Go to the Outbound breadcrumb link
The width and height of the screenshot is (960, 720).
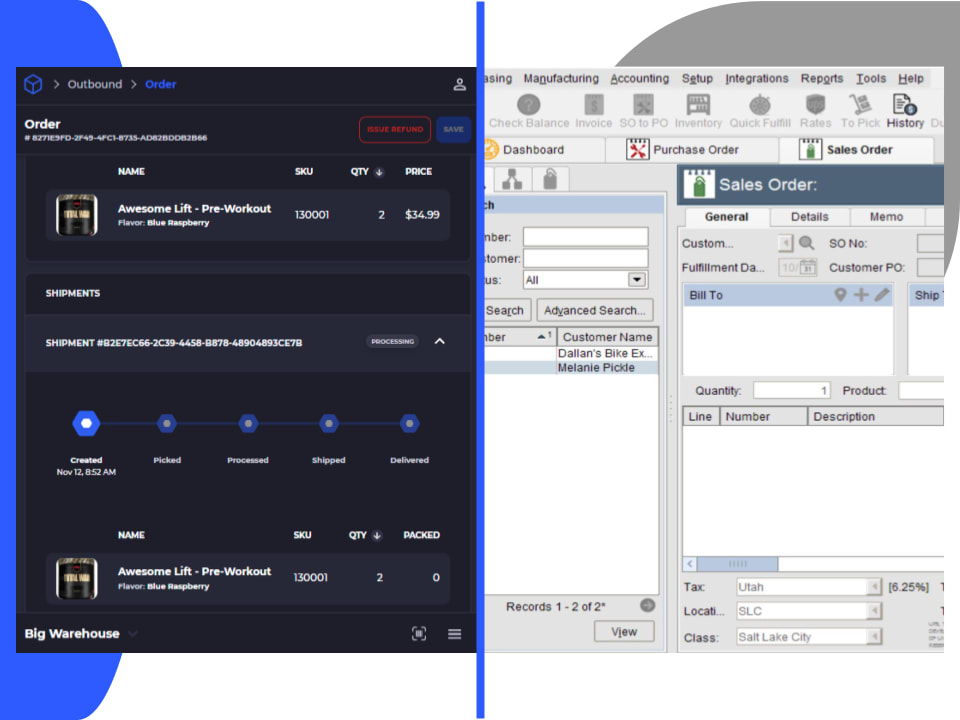(95, 84)
